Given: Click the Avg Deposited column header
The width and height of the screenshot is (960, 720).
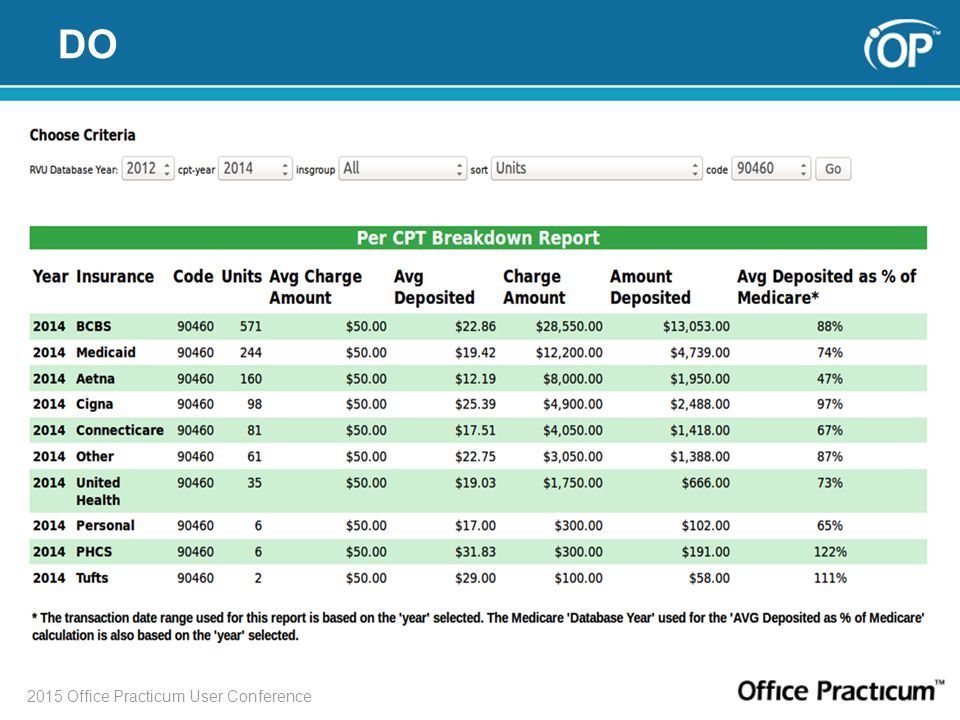Looking at the screenshot, I should (434, 287).
